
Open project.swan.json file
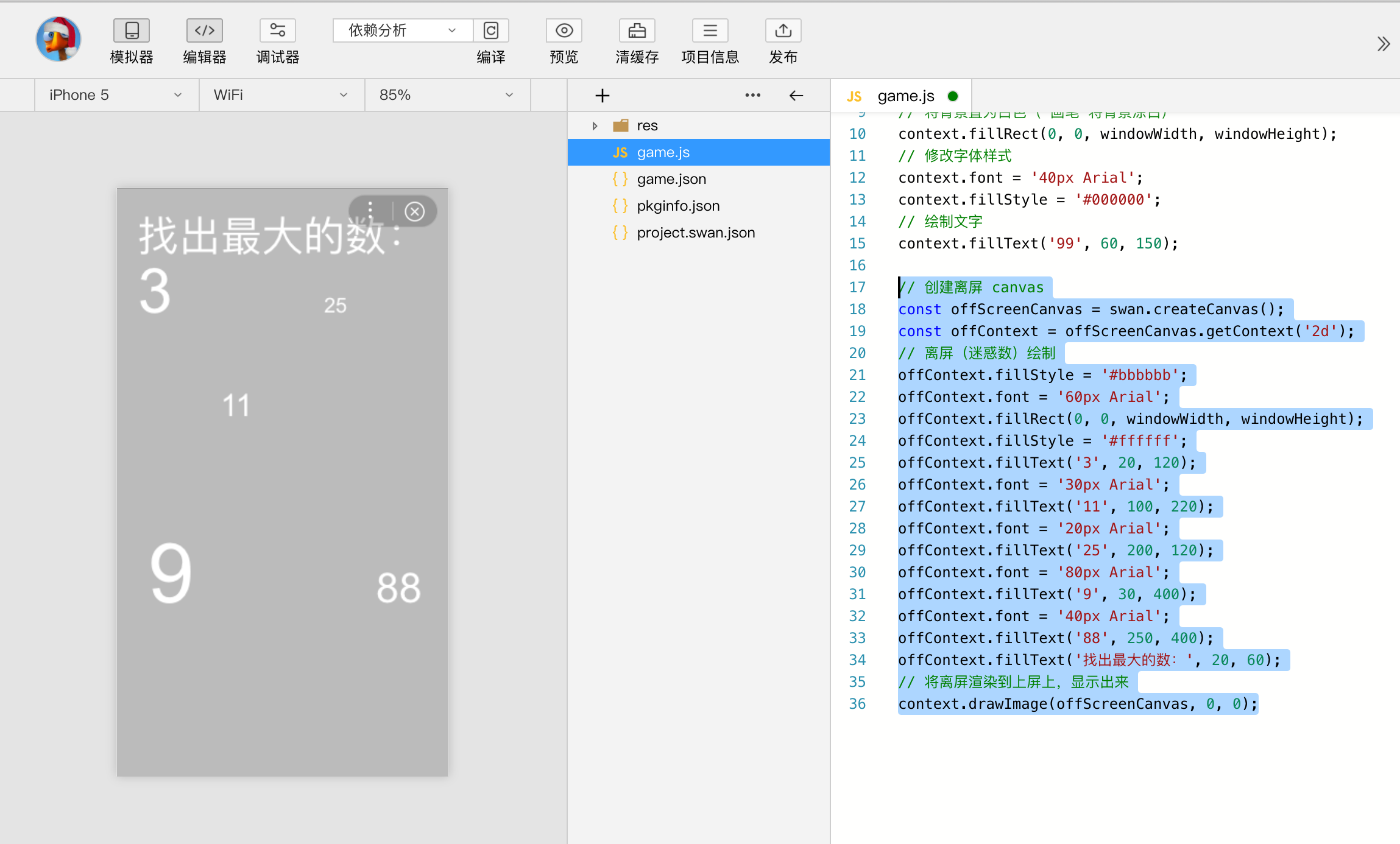[699, 233]
